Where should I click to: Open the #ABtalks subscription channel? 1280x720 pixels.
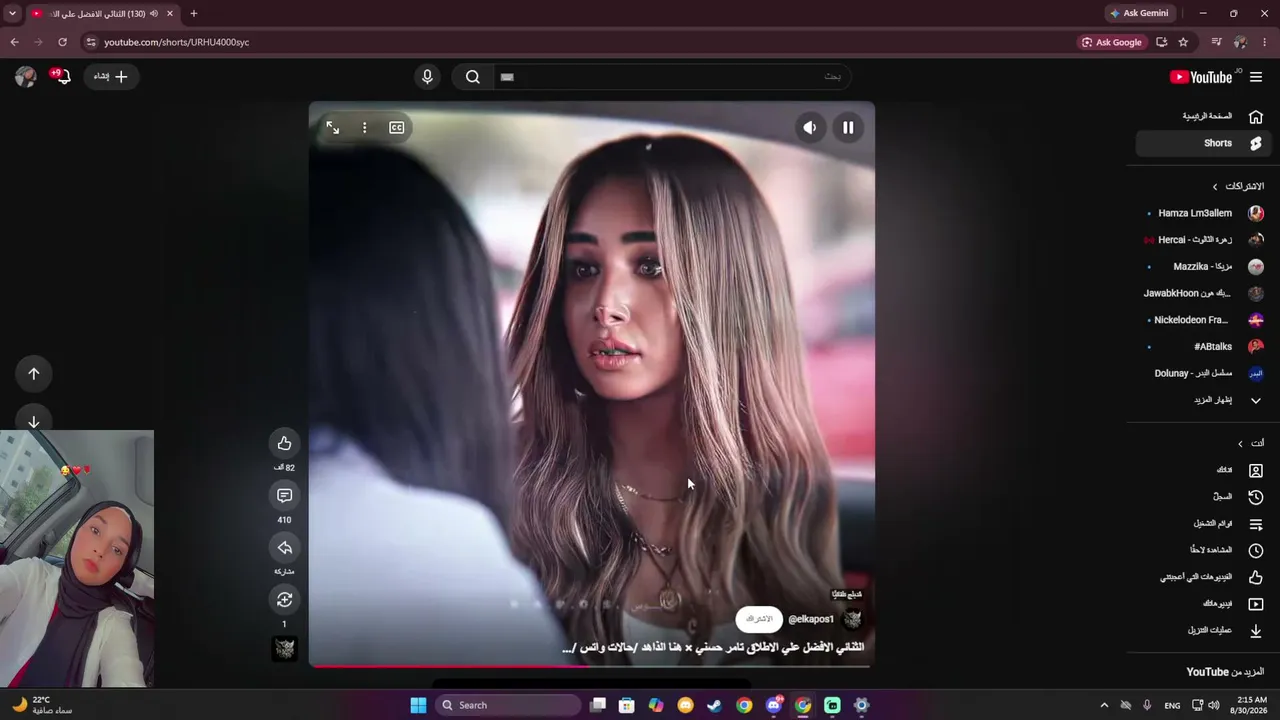tap(1204, 346)
